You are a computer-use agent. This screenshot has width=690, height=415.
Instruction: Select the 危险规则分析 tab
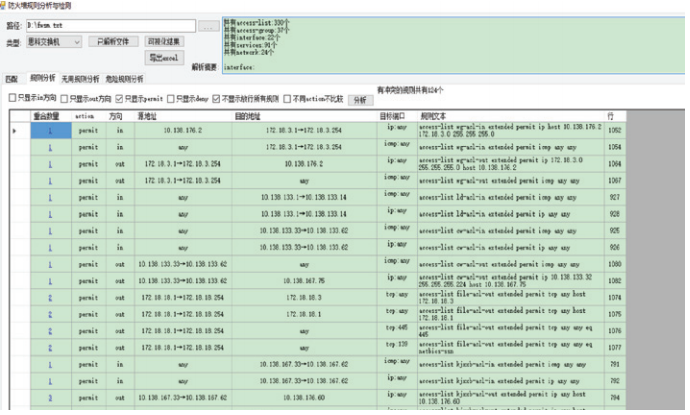tap(124, 78)
